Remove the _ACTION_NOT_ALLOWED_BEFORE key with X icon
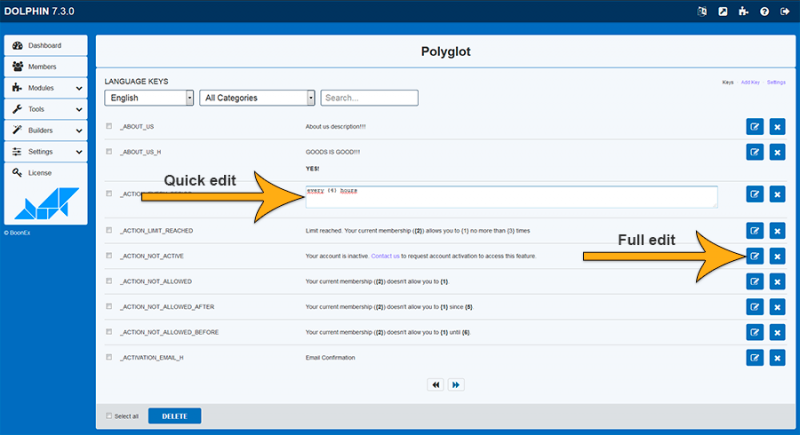Image resolution: width=800 pixels, height=435 pixels. coord(777,332)
